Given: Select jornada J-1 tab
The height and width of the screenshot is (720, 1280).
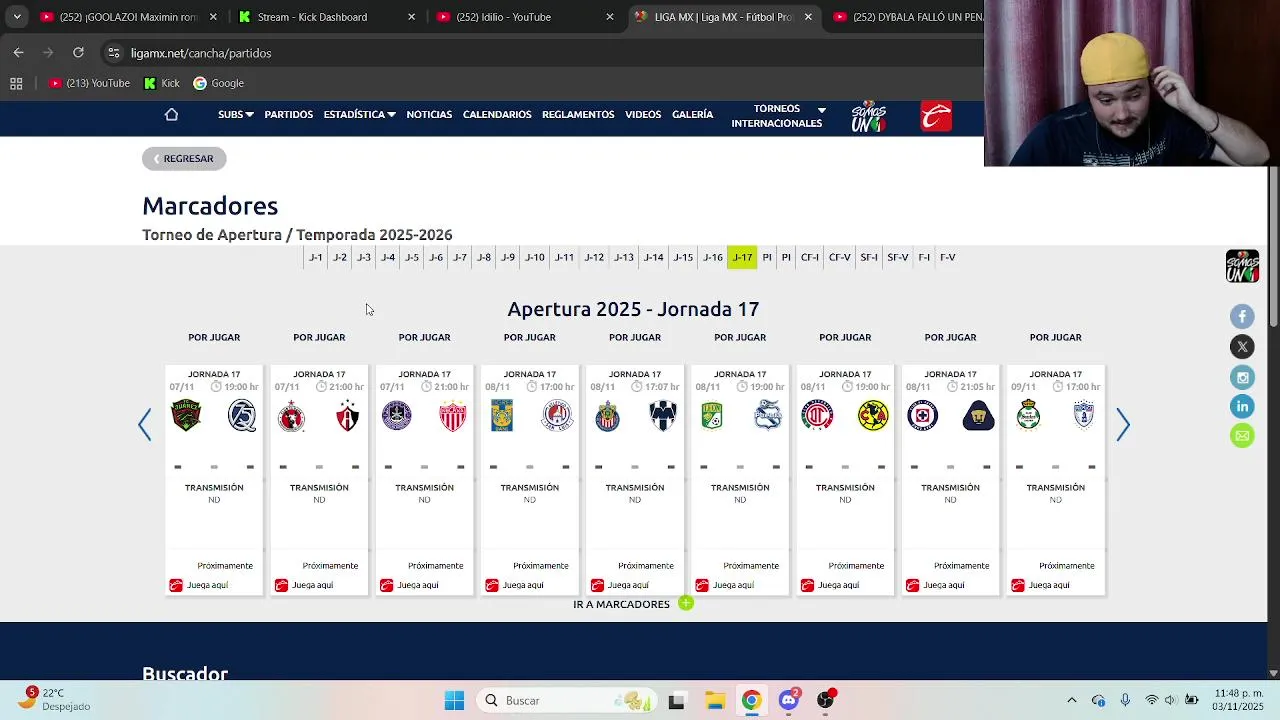Looking at the screenshot, I should coord(316,257).
